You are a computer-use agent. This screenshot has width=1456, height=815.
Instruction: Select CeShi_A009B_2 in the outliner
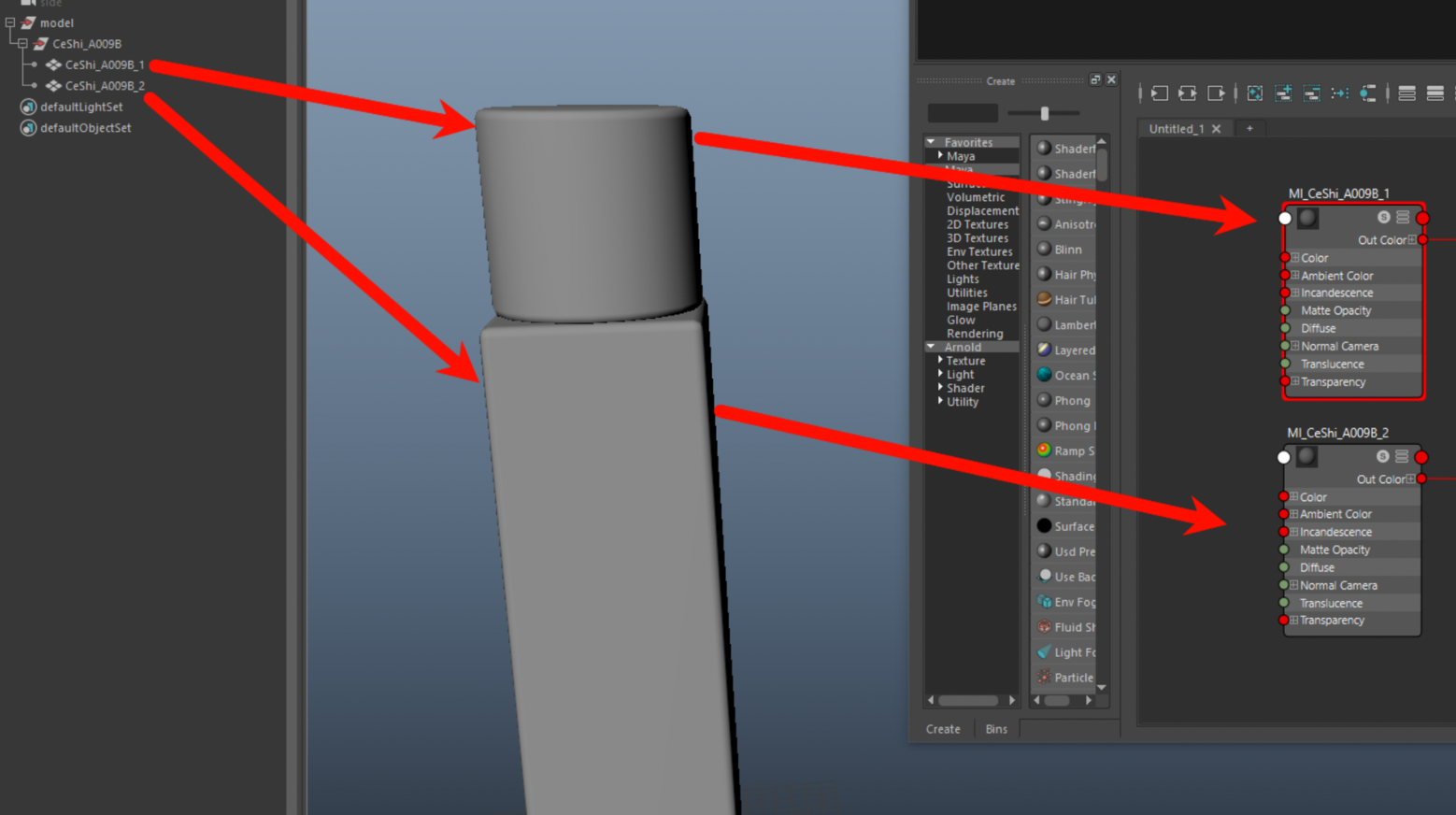tap(105, 86)
